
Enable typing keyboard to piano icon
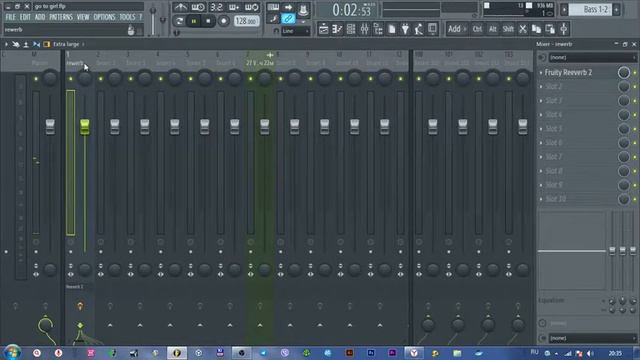(273, 7)
